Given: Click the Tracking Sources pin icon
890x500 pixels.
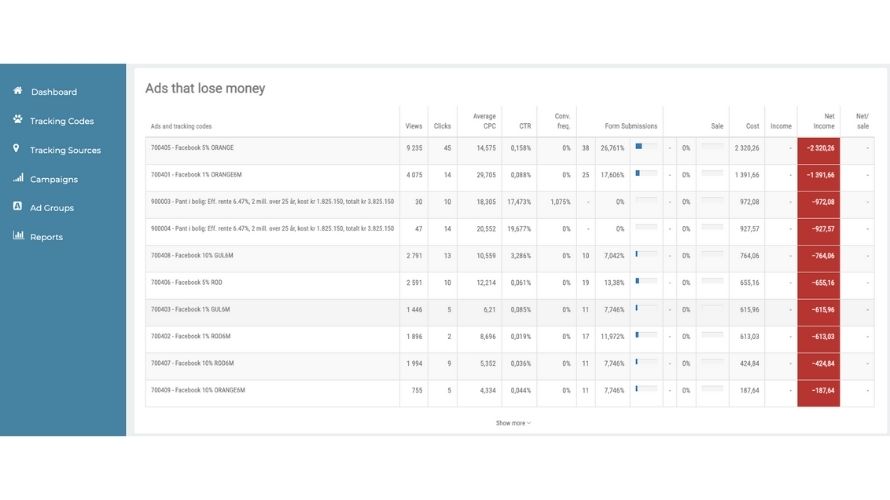Looking at the screenshot, I should tap(16, 149).
